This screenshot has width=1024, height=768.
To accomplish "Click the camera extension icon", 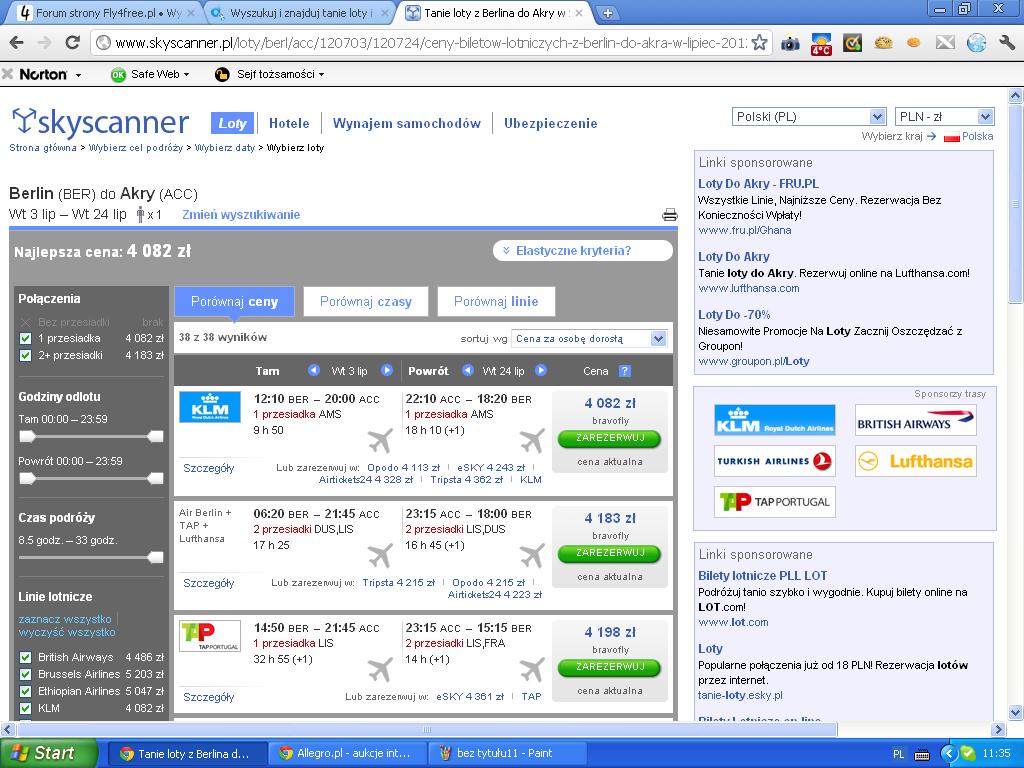I will 790,43.
